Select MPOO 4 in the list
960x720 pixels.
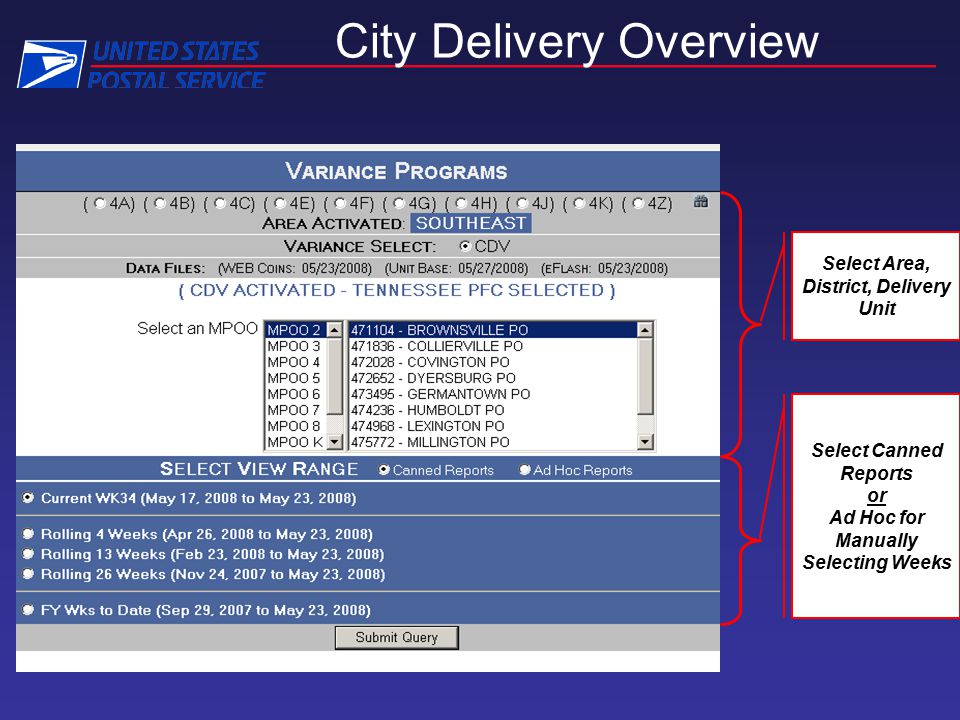295,362
